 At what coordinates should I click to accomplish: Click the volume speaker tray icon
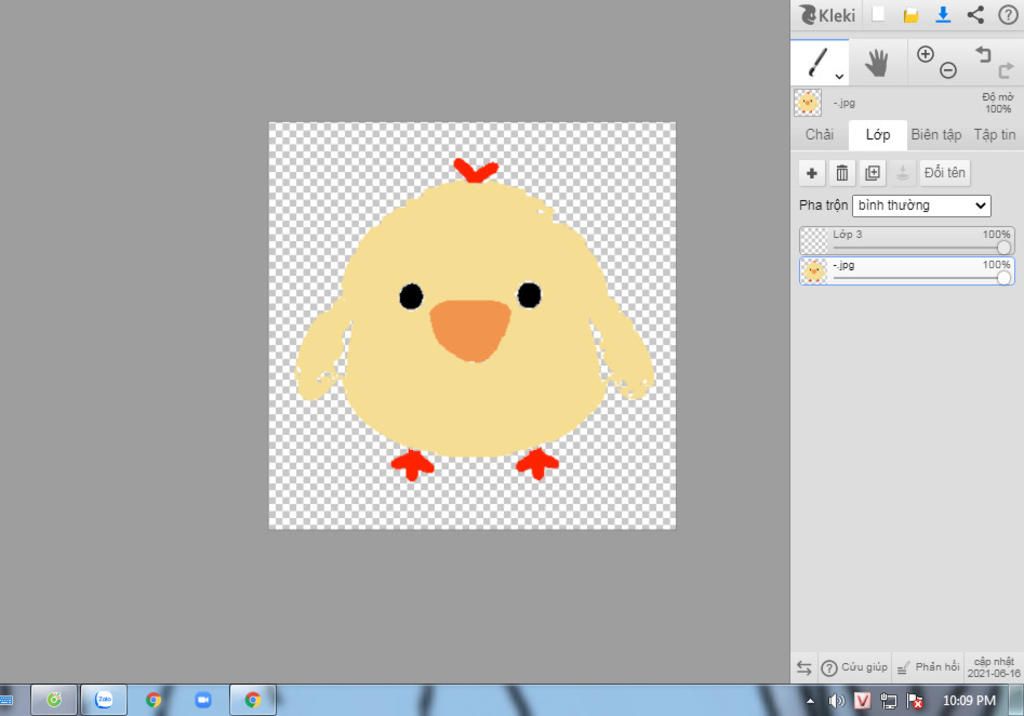pyautogui.click(x=835, y=701)
